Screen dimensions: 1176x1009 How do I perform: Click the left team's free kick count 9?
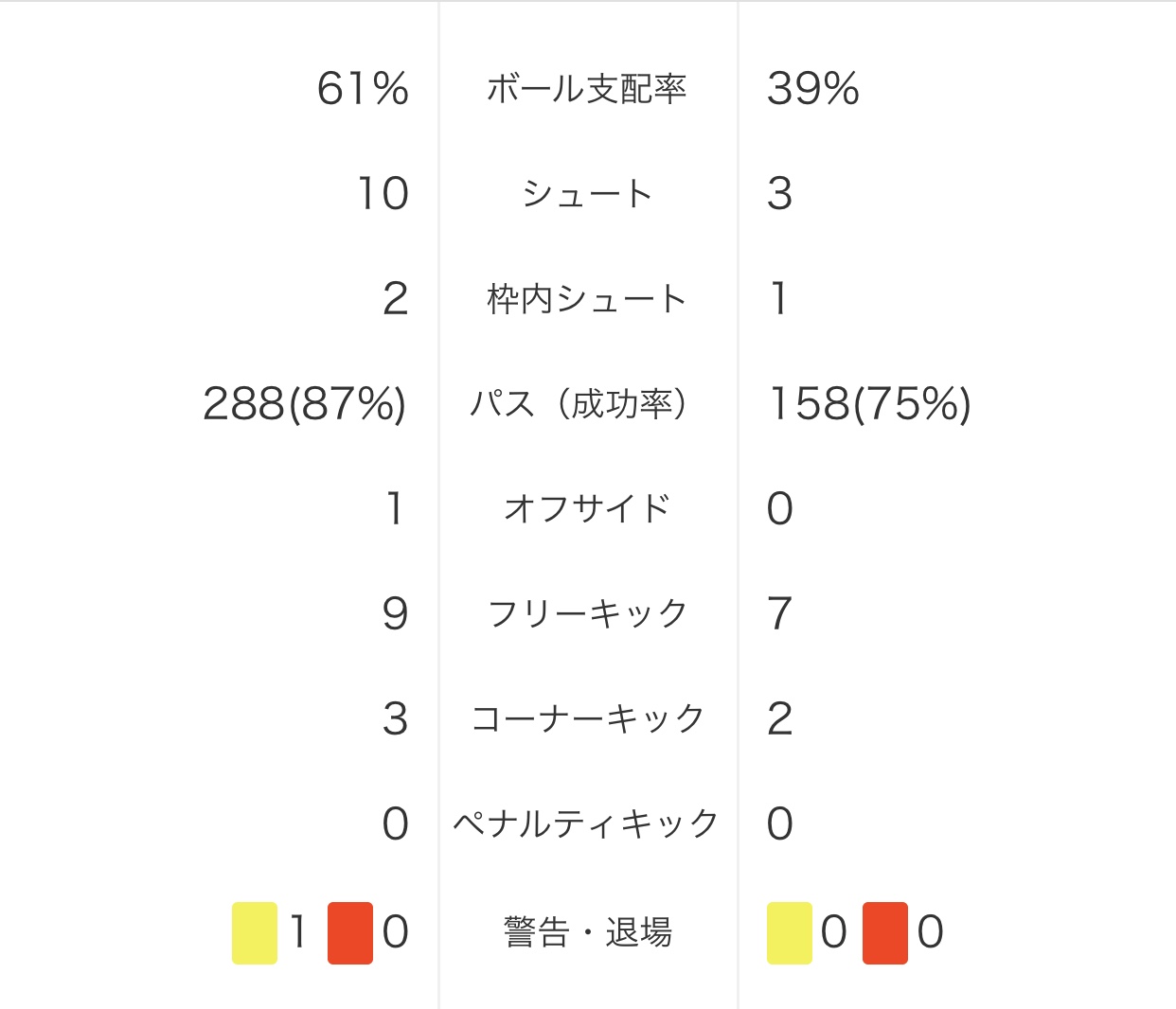[396, 613]
